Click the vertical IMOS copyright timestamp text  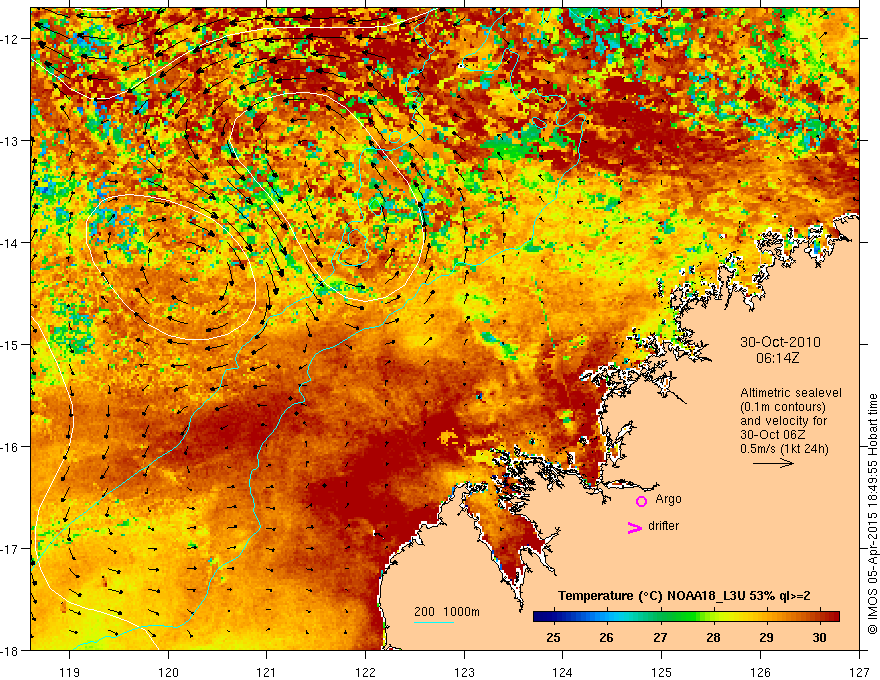coord(872,514)
